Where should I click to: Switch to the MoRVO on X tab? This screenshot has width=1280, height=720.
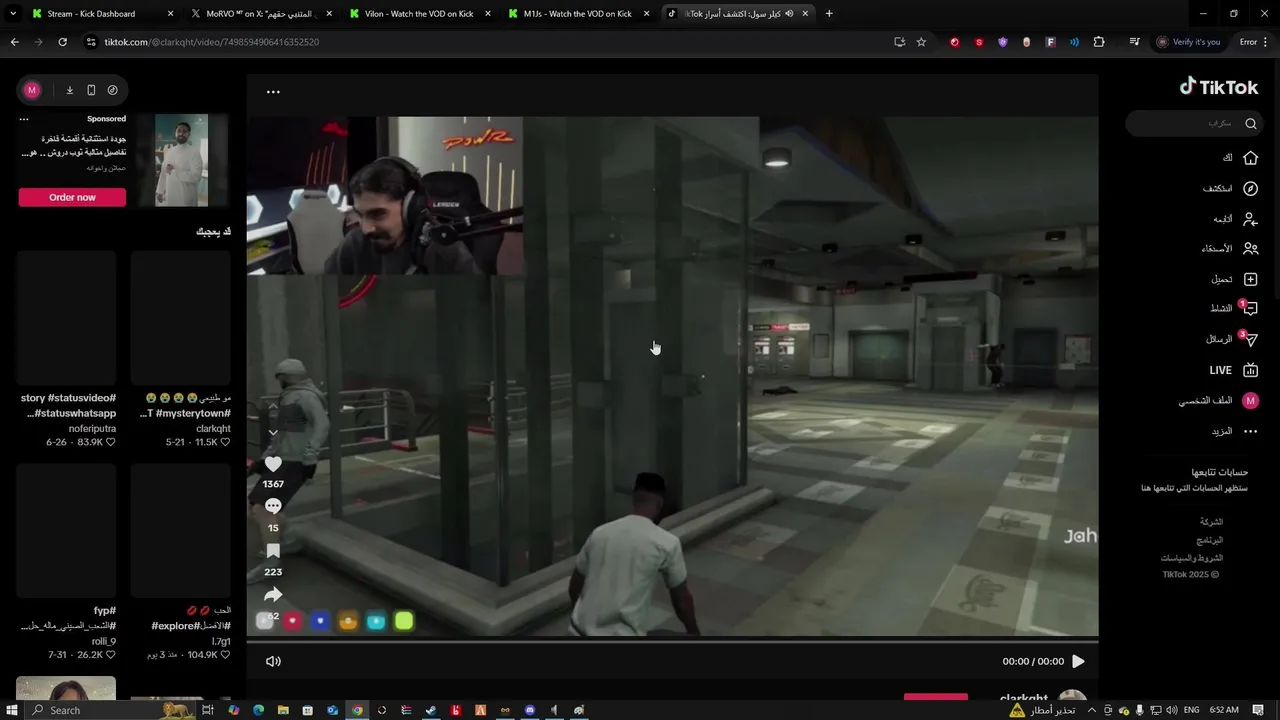pos(259,14)
